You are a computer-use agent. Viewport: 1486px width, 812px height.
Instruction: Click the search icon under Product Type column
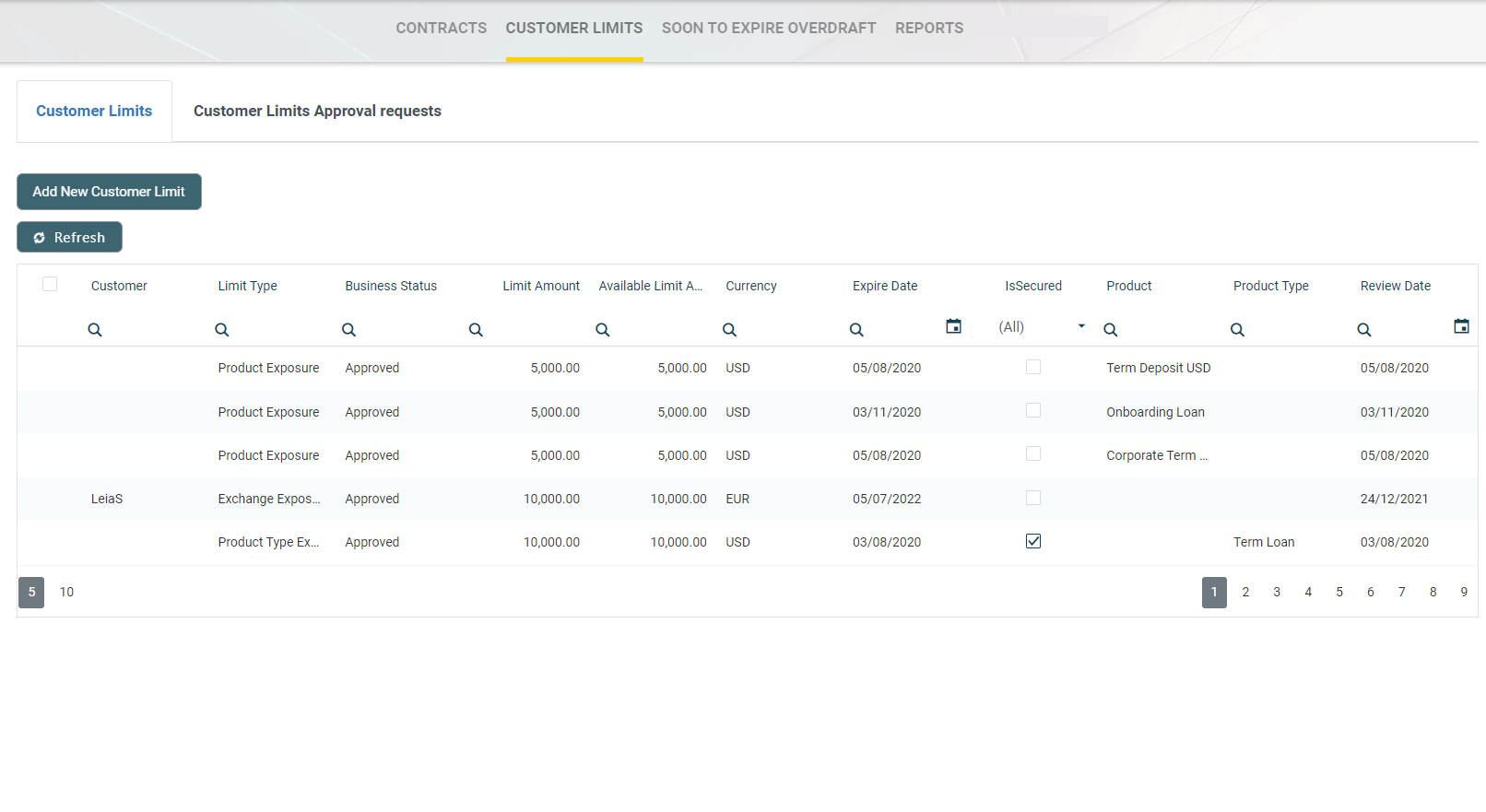1237,330
